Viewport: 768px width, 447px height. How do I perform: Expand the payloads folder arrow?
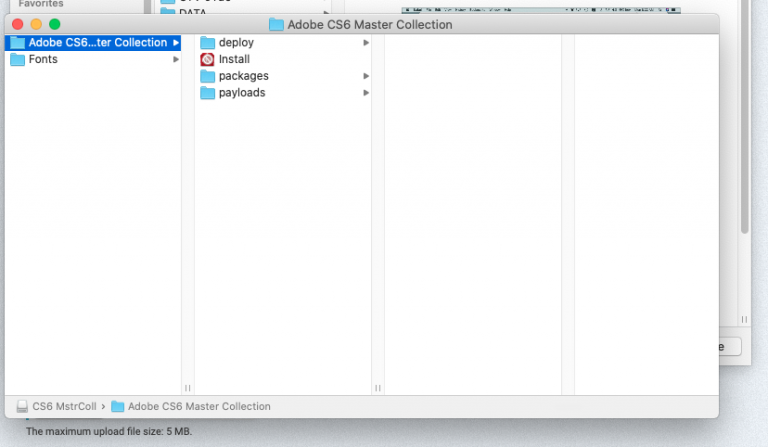(x=366, y=93)
